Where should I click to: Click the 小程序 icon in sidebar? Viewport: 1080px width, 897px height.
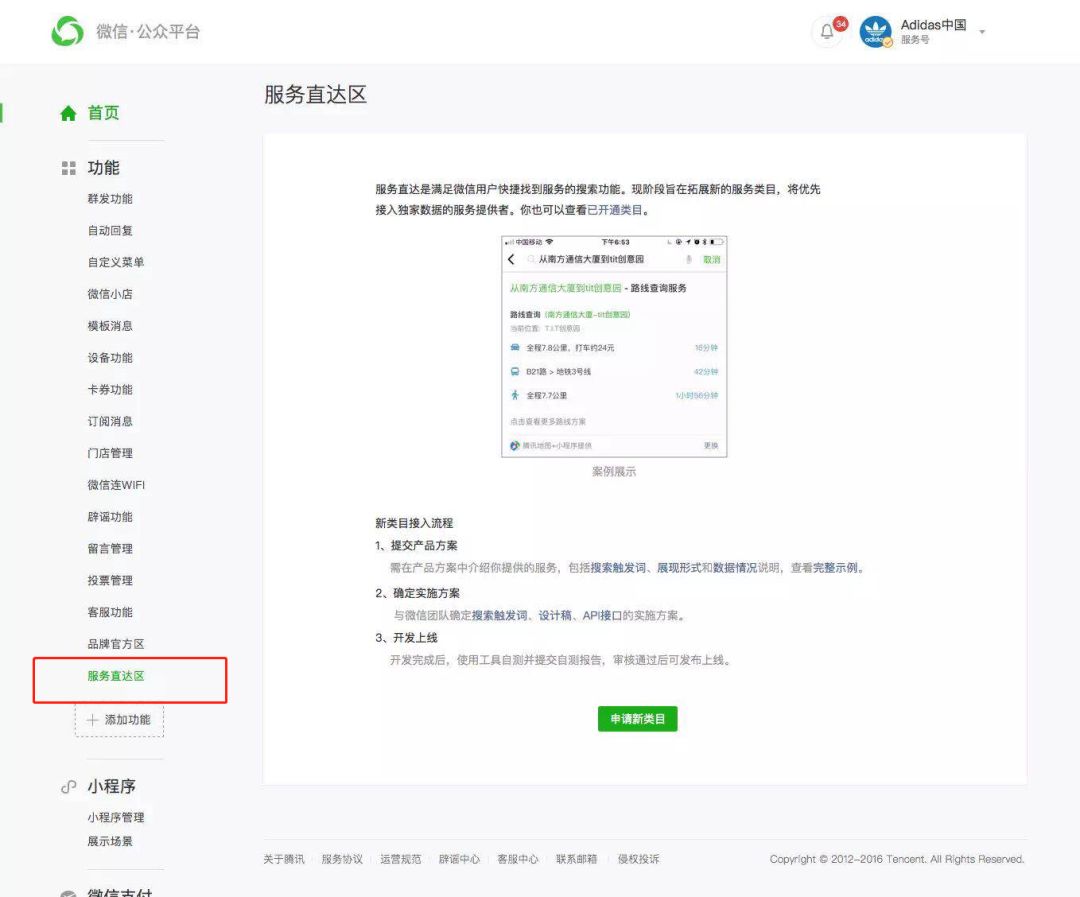point(68,786)
